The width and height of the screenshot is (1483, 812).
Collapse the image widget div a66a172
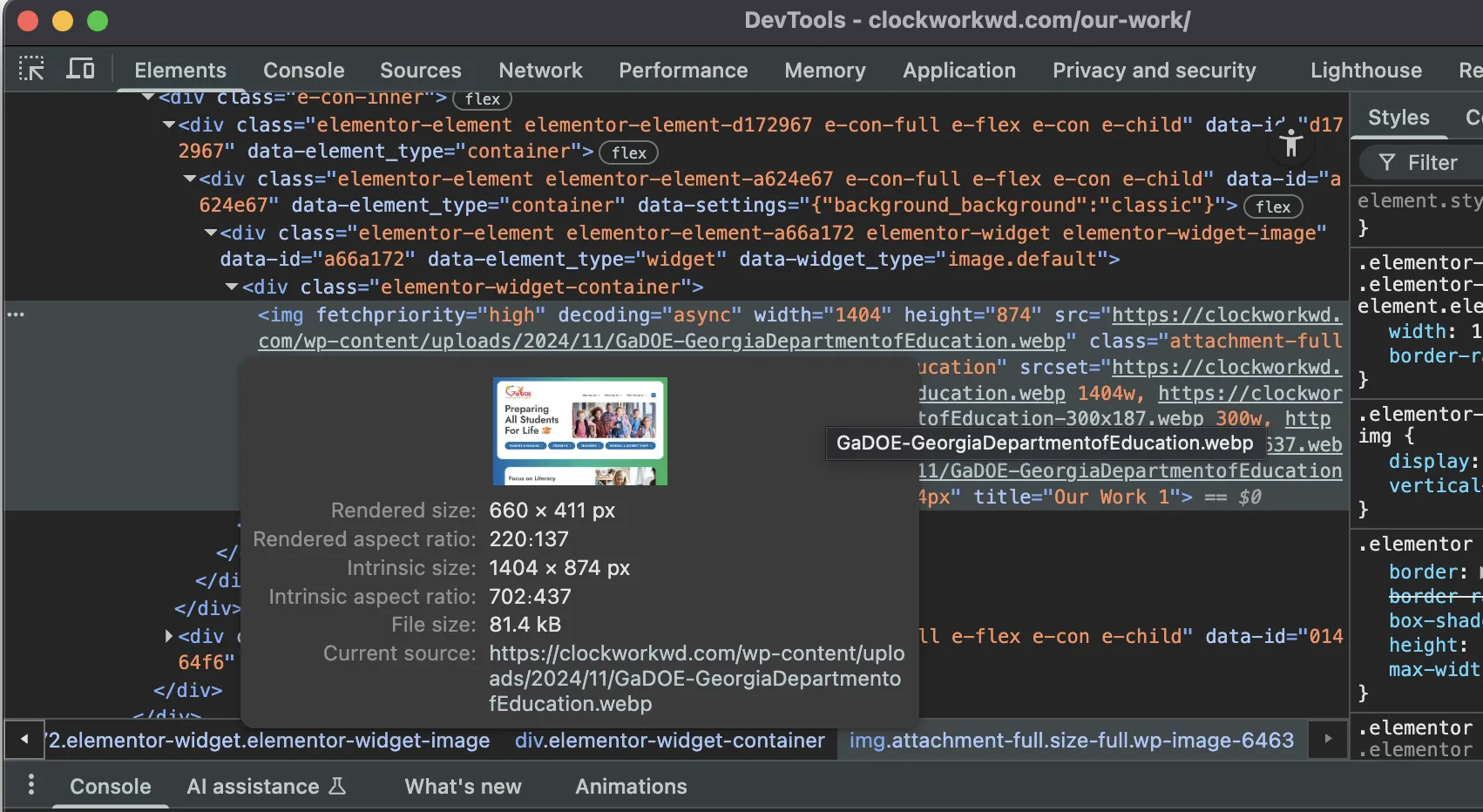(210, 233)
